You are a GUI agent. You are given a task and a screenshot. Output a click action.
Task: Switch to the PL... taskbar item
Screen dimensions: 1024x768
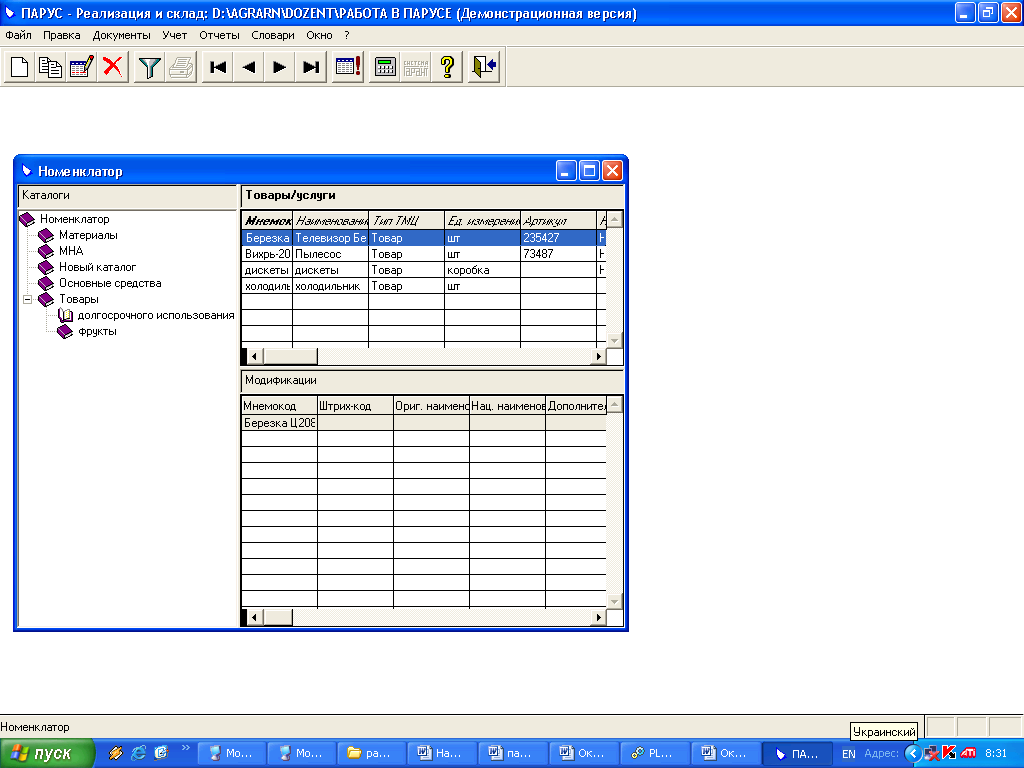point(655,754)
